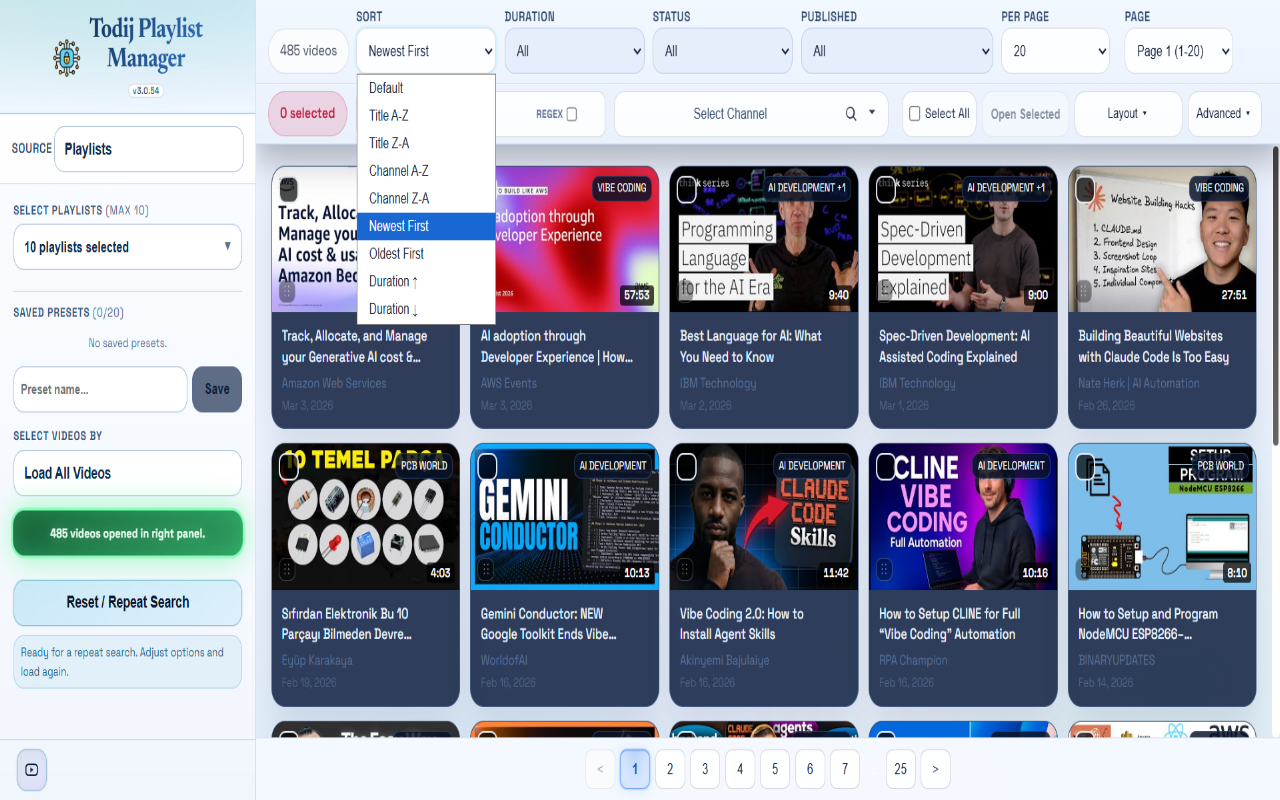The image size is (1280, 800).
Task: Click the Reset / Repeat Search button
Action: click(127, 602)
